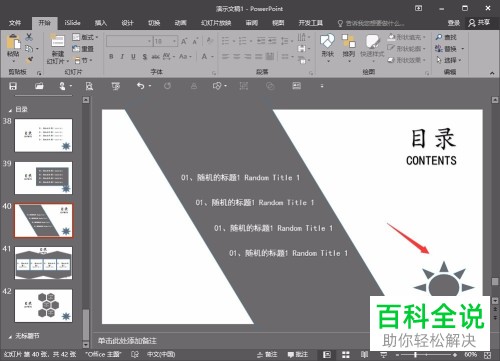Collapse the ribbon with the chevron

492,73
